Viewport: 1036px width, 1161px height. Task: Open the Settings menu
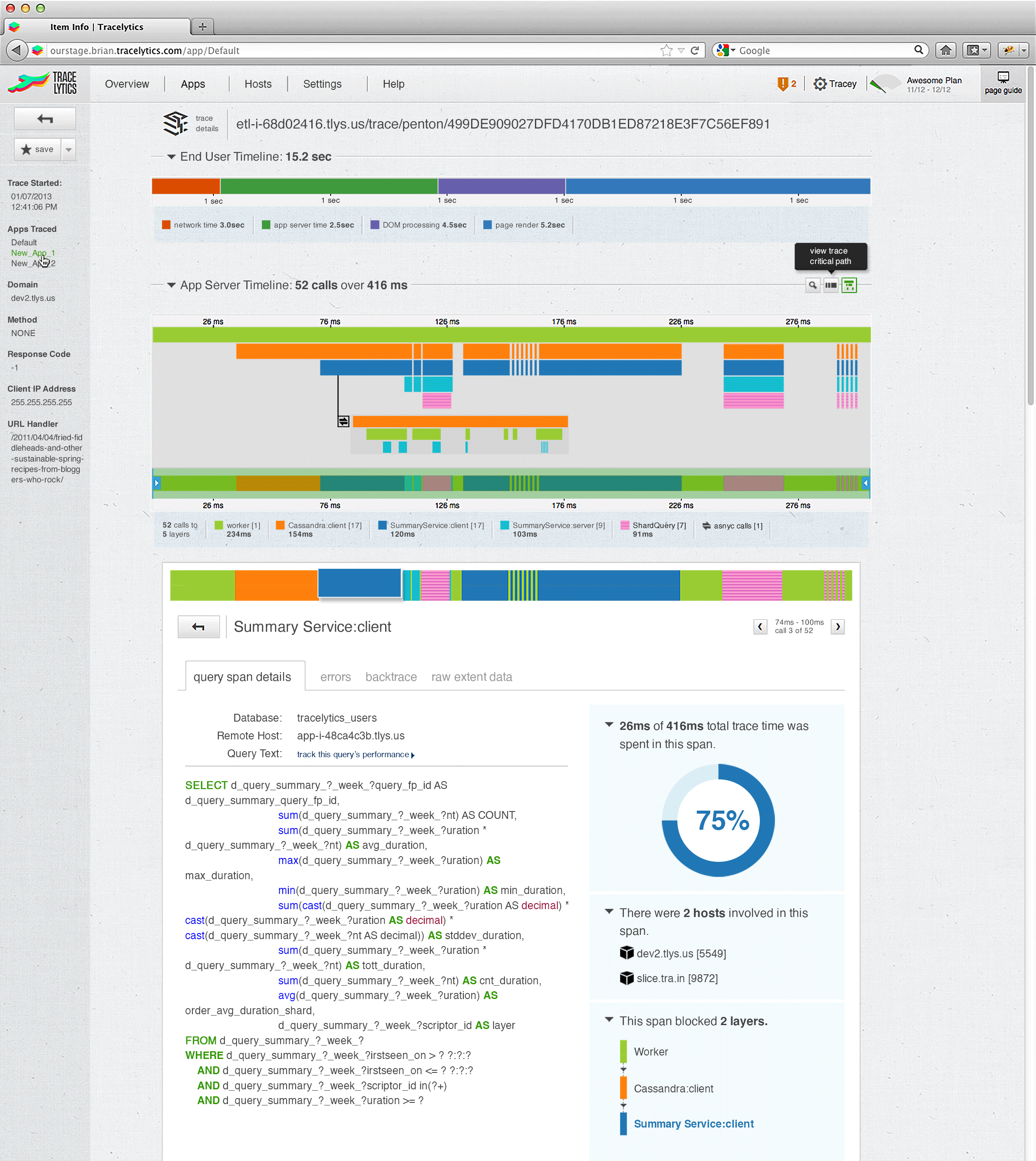pos(322,84)
